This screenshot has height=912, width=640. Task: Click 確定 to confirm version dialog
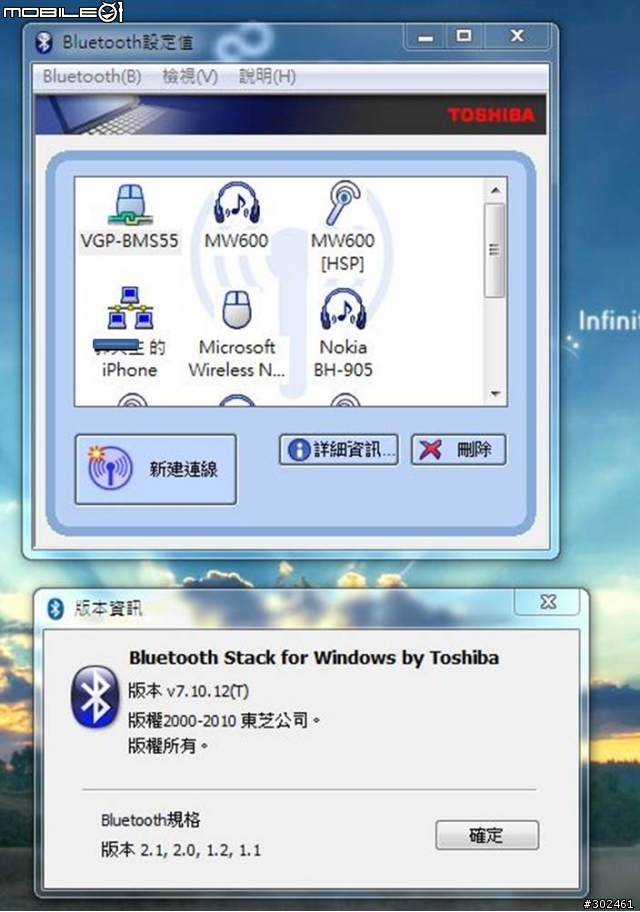click(487, 835)
